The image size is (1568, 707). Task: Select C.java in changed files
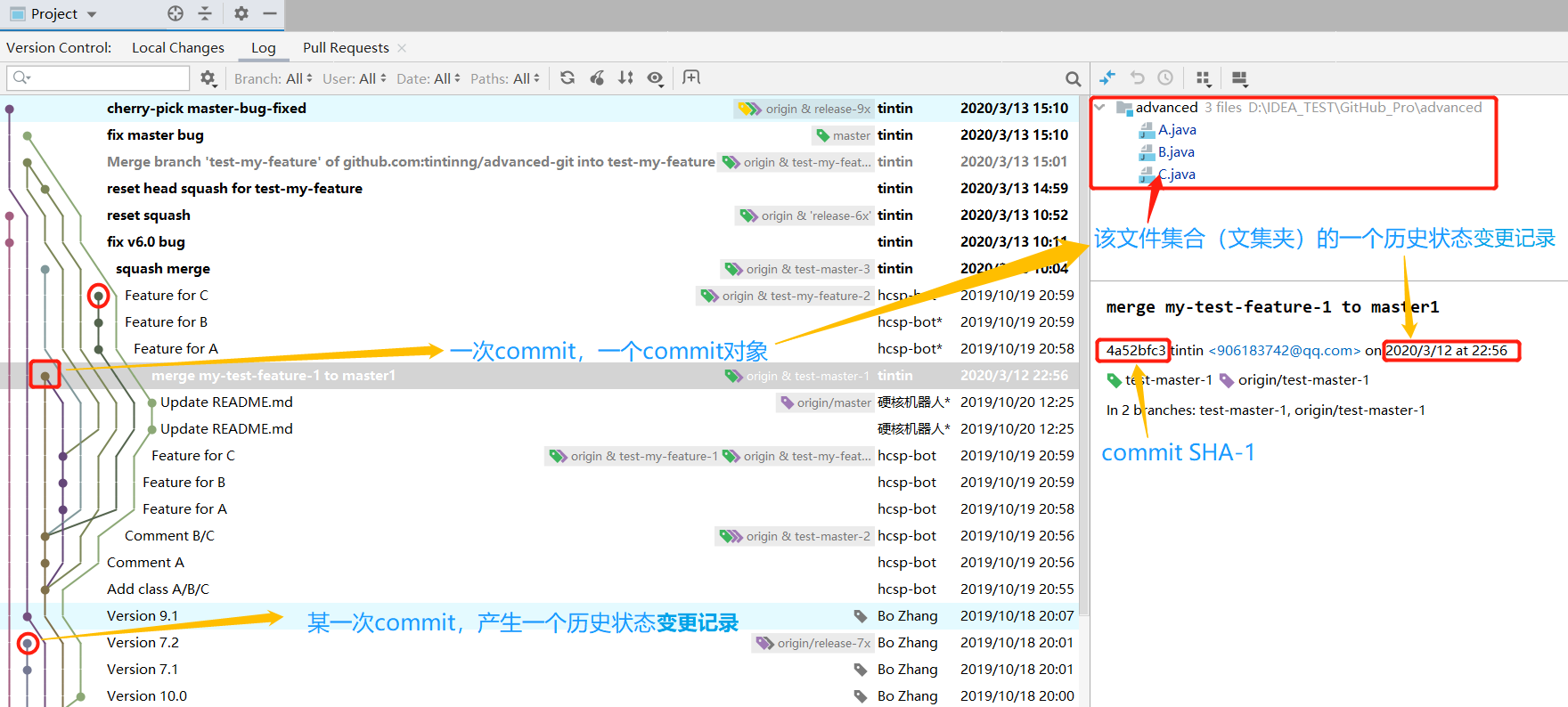click(1177, 175)
